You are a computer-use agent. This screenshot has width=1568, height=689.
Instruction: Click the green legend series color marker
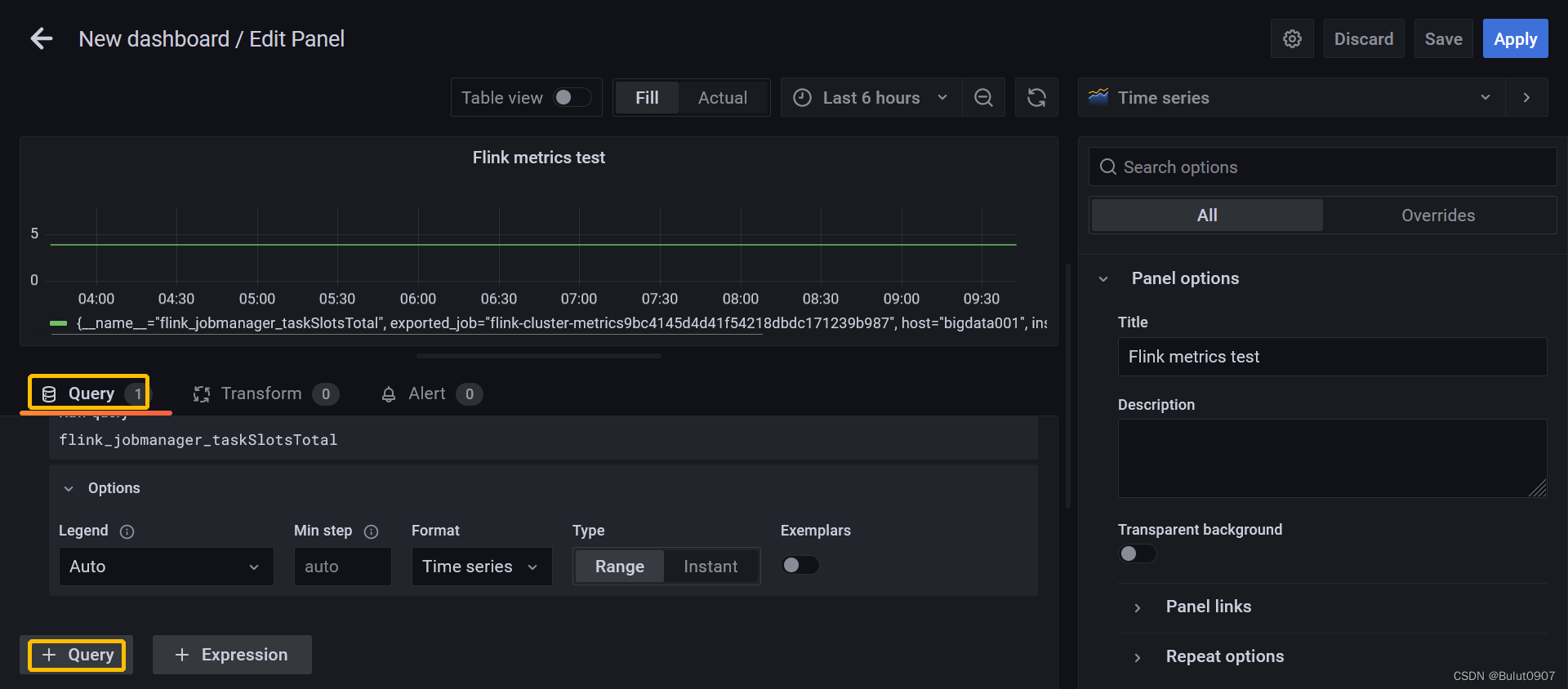point(58,323)
